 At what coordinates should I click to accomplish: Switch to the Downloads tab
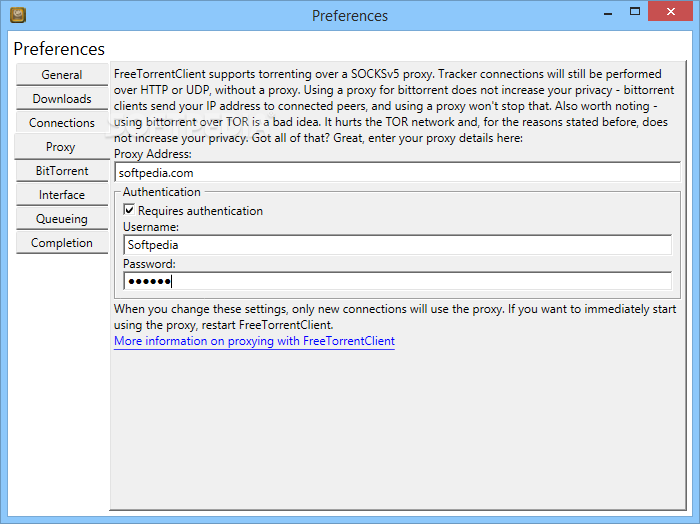[x=62, y=99]
